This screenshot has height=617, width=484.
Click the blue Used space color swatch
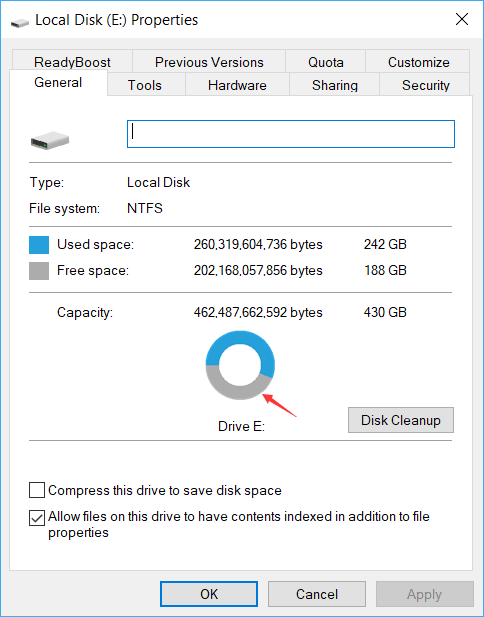click(39, 245)
